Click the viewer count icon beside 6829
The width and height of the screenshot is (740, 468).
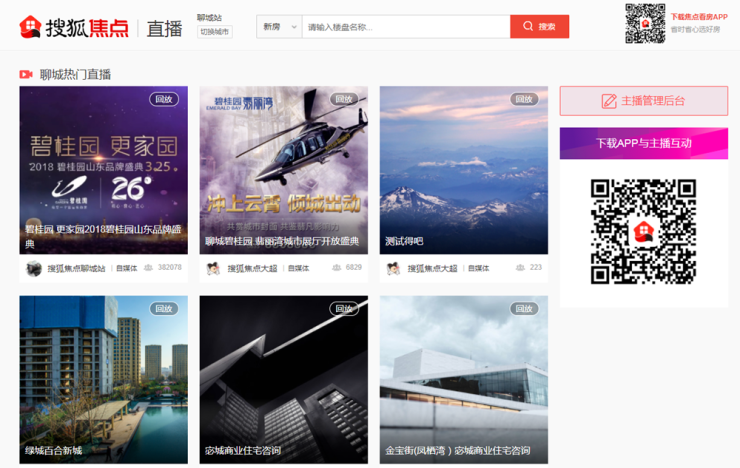click(336, 267)
